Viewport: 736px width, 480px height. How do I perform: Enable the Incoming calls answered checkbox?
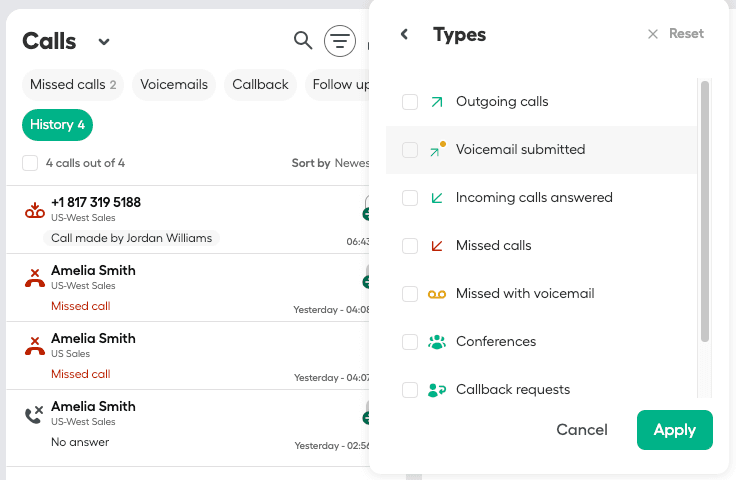coord(410,198)
